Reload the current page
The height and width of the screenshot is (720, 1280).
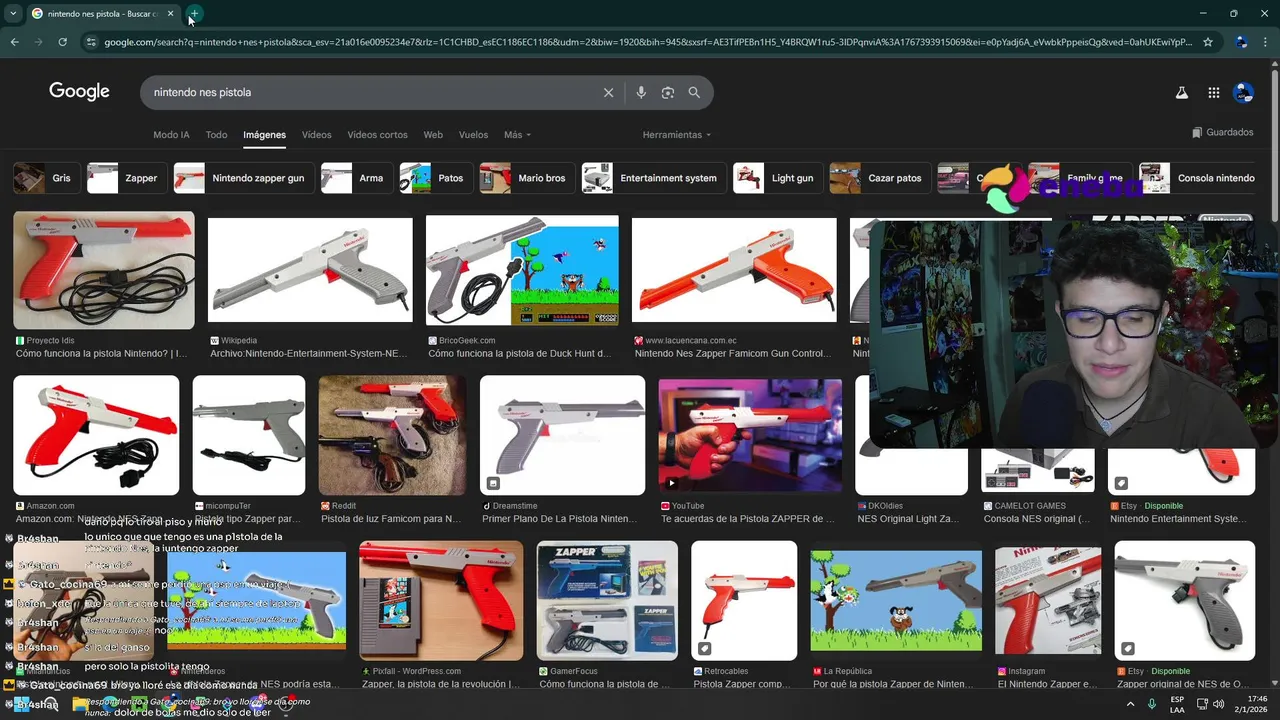(x=62, y=42)
